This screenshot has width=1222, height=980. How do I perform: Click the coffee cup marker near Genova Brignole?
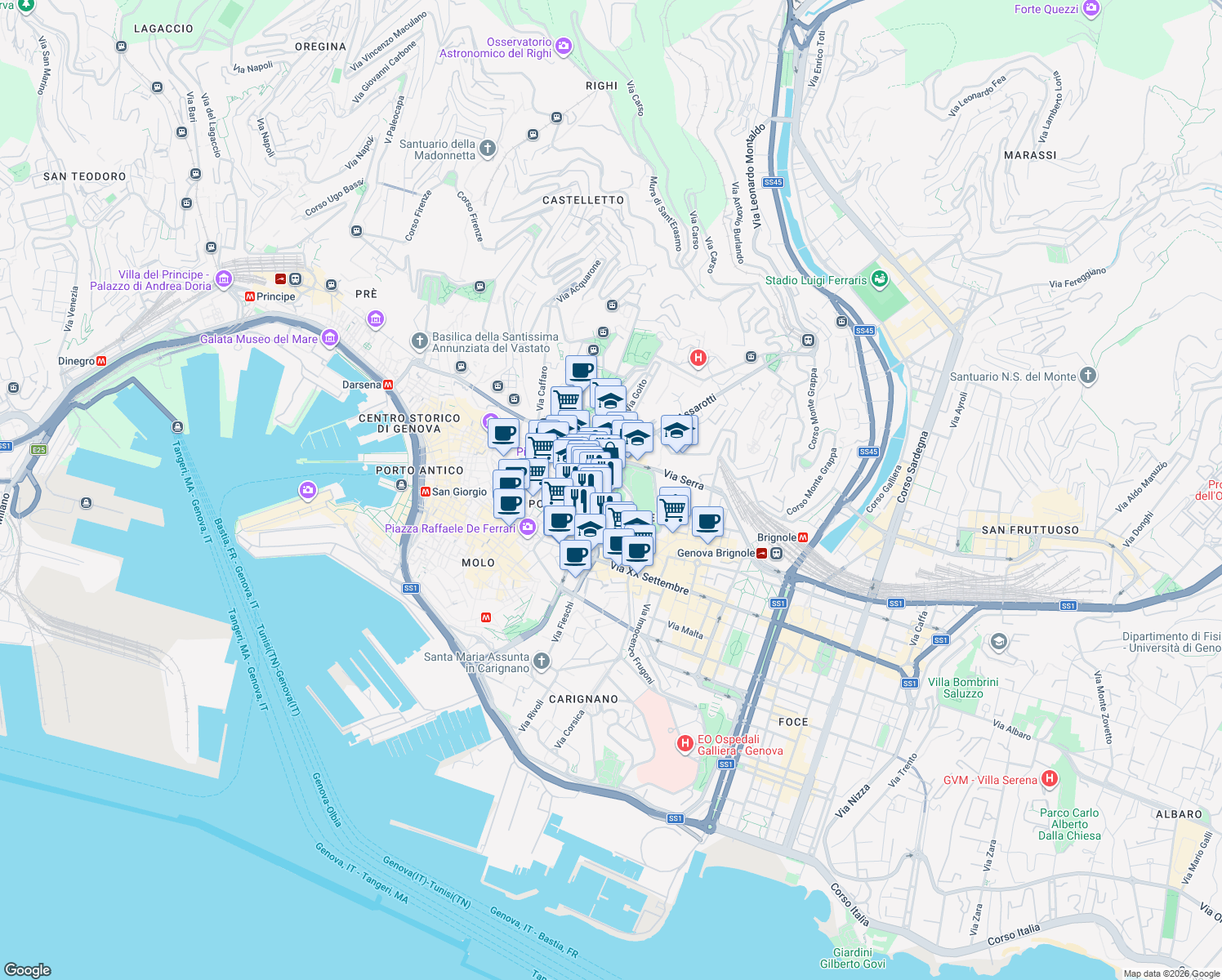709,523
